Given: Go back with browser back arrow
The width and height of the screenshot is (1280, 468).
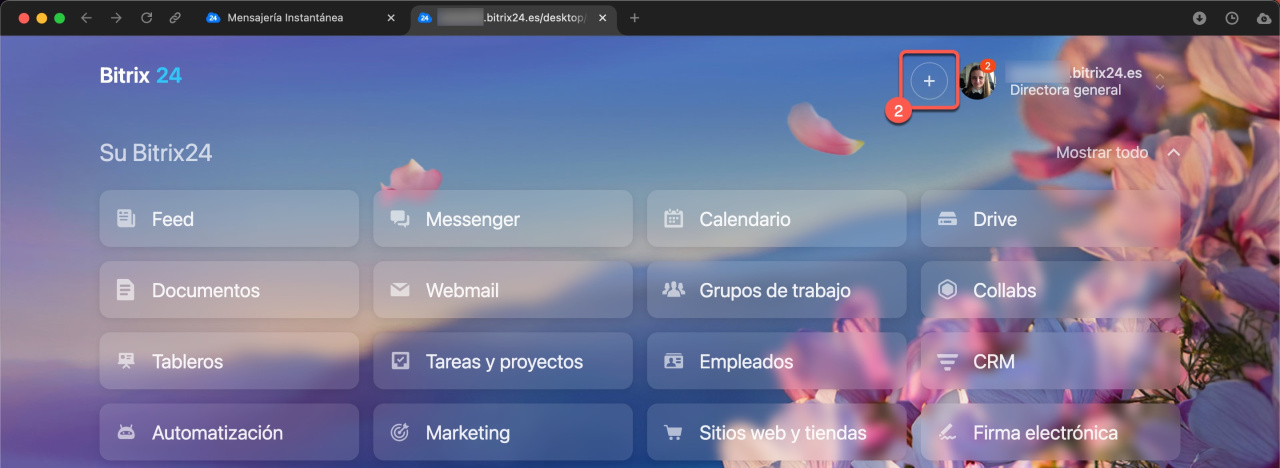Looking at the screenshot, I should 86,18.
